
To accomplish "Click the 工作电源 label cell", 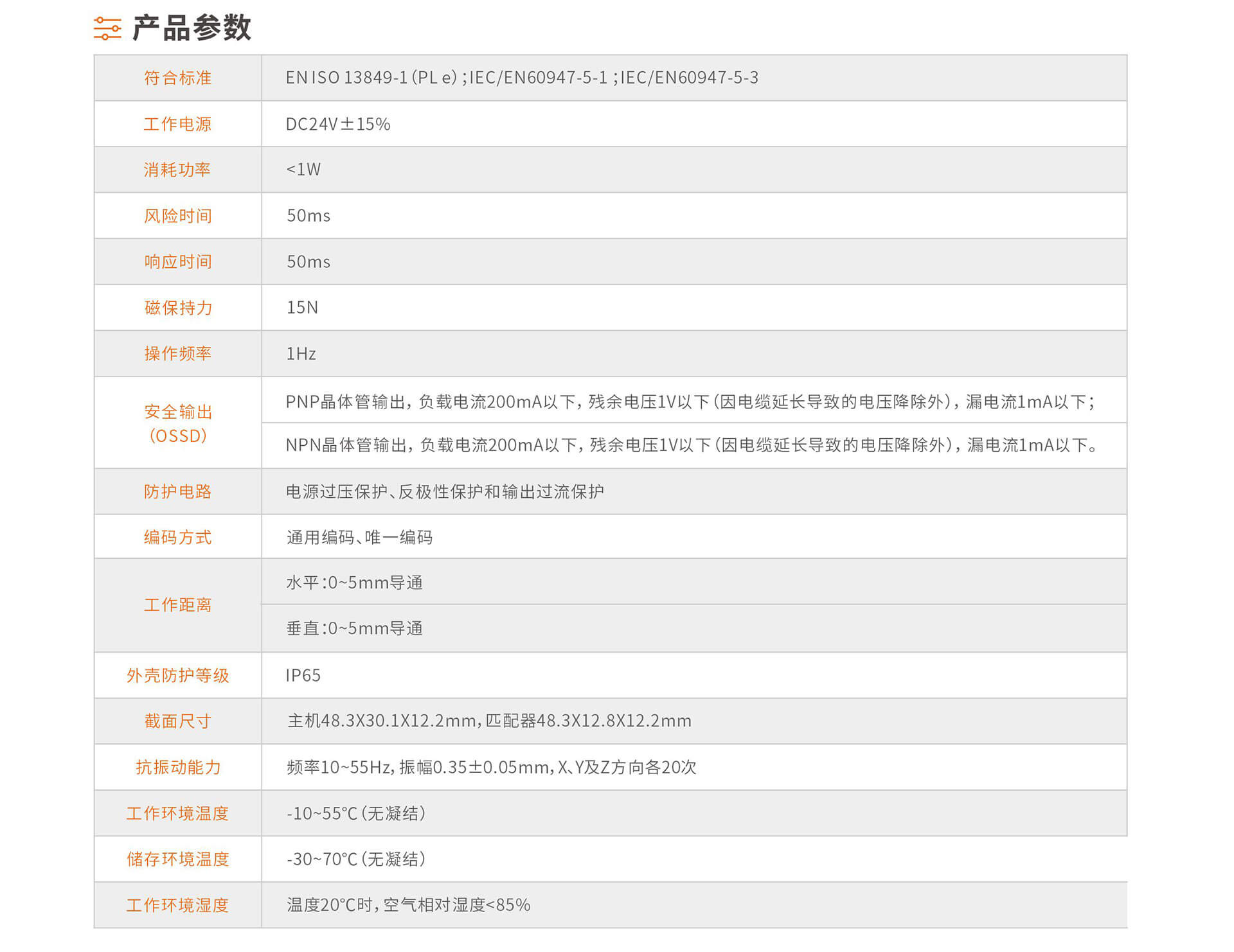I will click(x=177, y=124).
